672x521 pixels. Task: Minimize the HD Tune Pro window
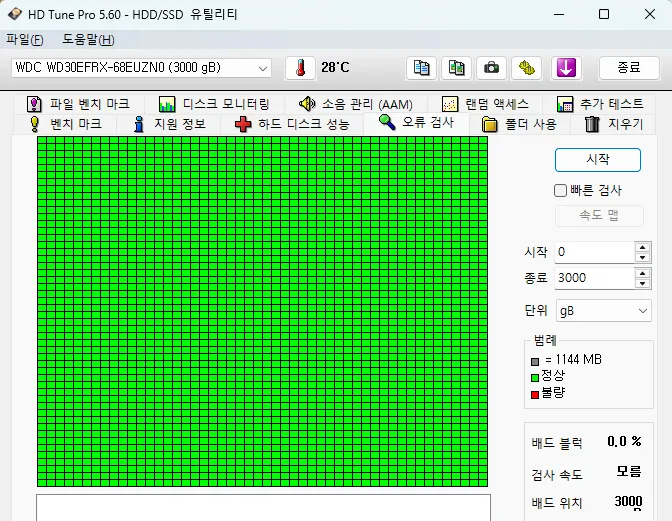559,14
